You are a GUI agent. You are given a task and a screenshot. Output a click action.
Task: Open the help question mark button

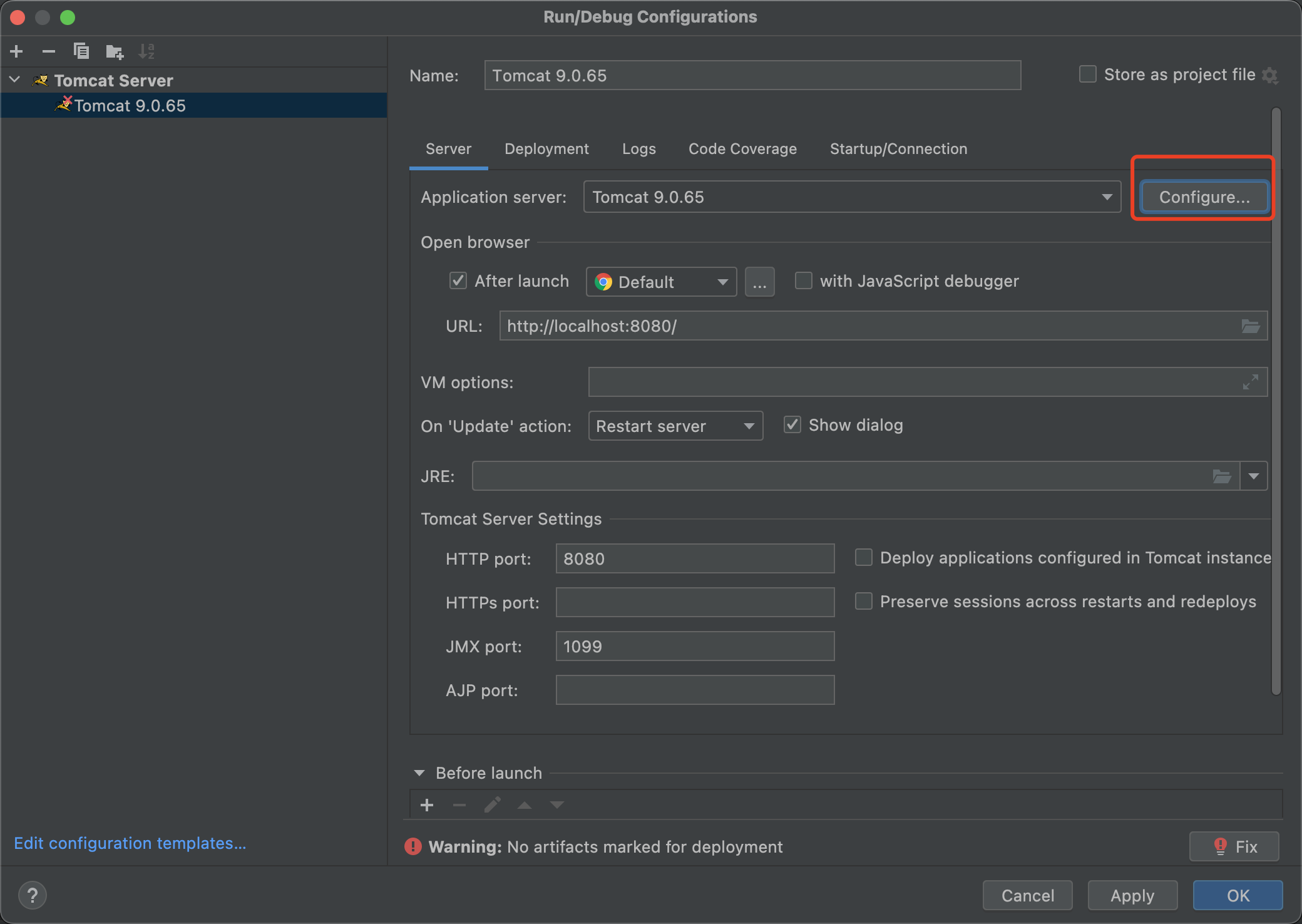[x=33, y=895]
